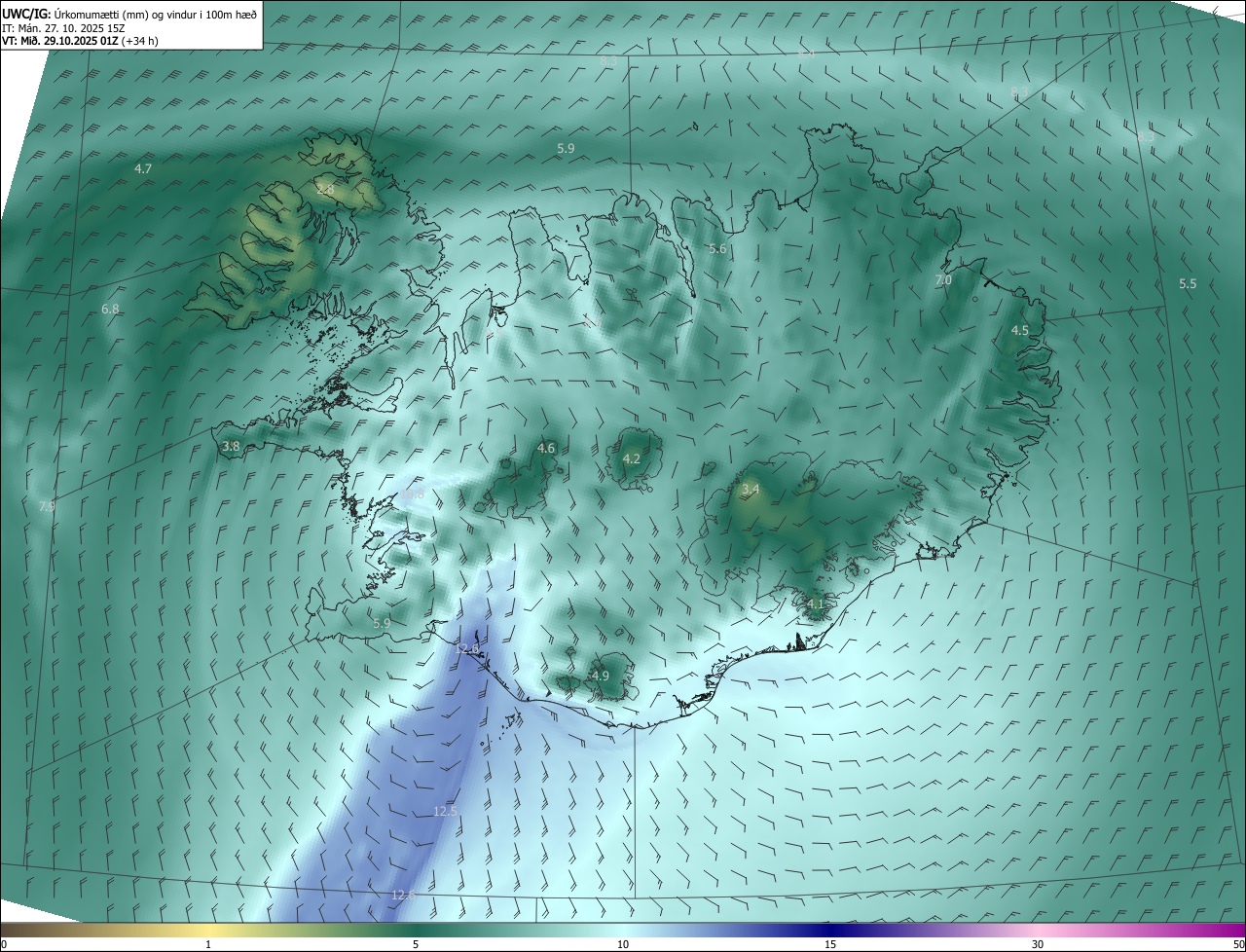Select the 4.2 value on Hofsjökull

pos(632,459)
